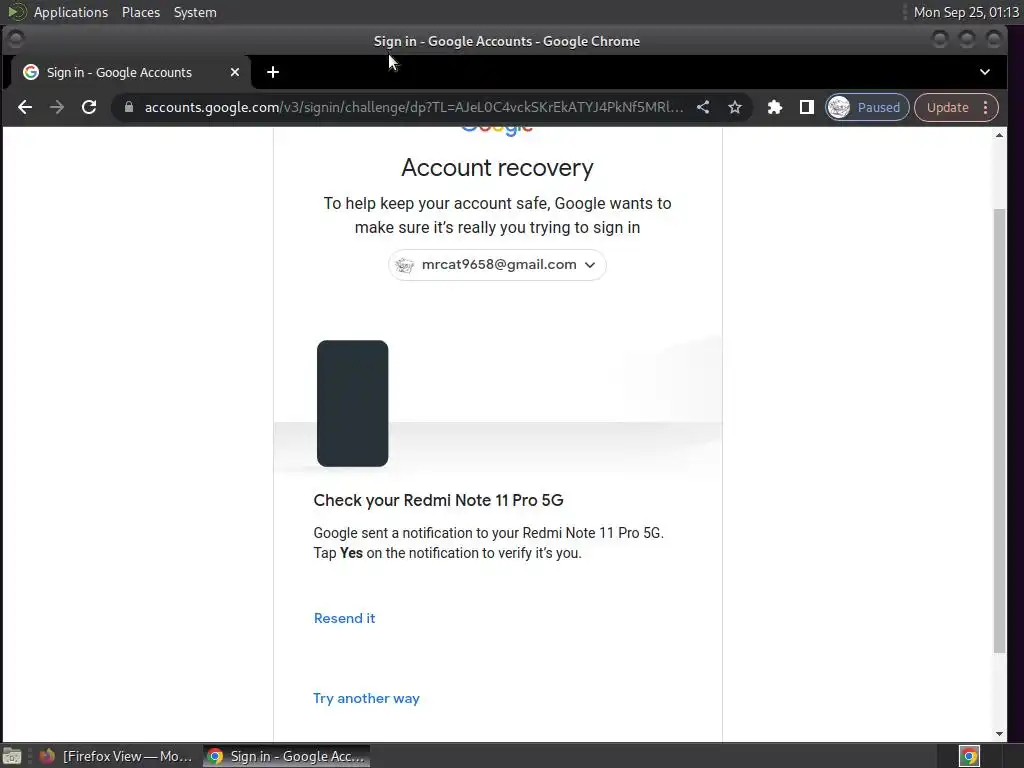Toggle the Chrome side panel
Viewport: 1024px width, 768px height.
tap(807, 107)
